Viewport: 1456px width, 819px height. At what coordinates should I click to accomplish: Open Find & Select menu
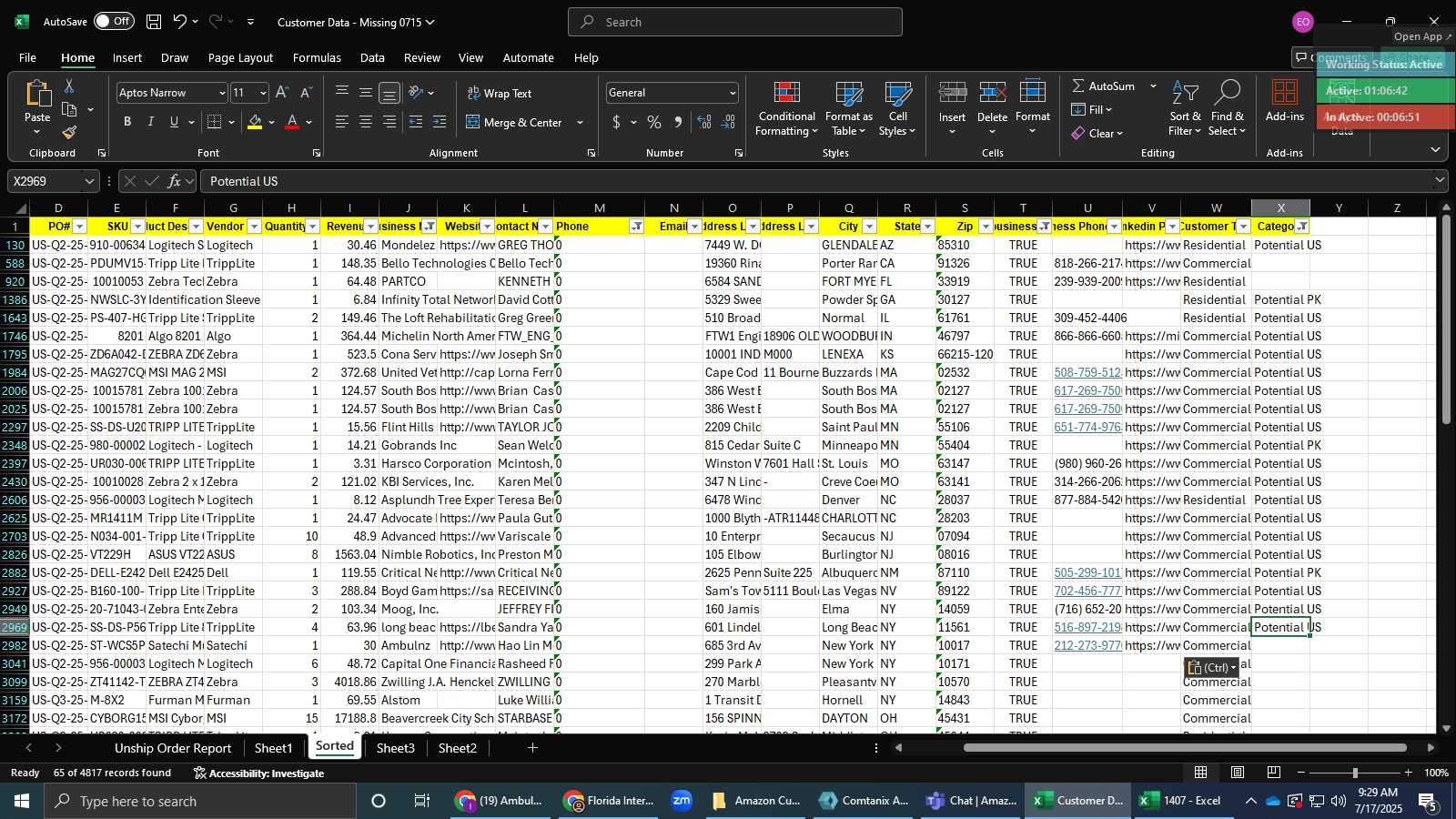coord(1228,109)
